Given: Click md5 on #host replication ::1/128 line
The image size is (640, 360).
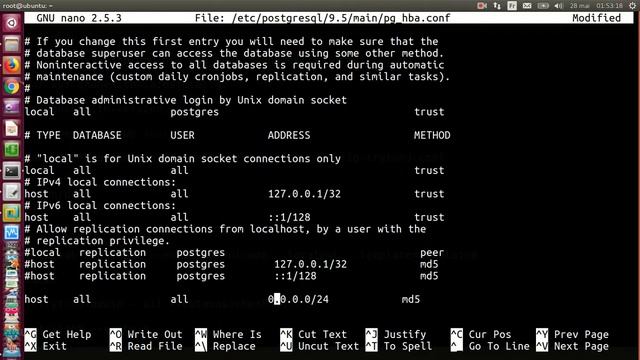Looking at the screenshot, I should (429, 276).
